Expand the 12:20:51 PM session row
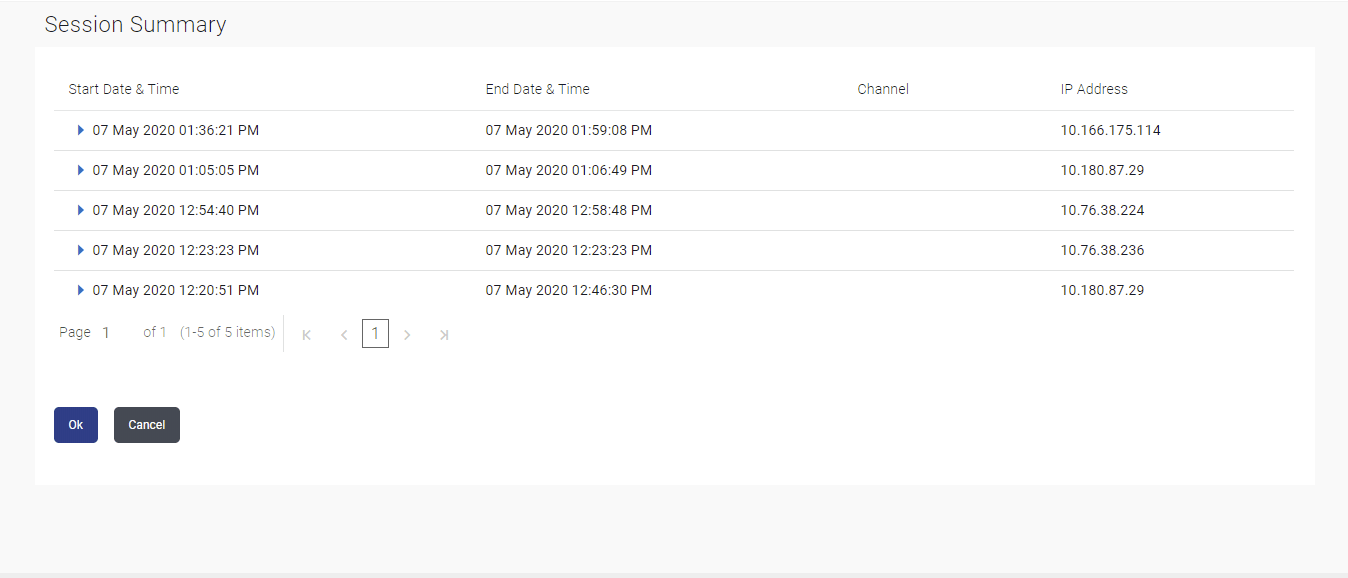Viewport: 1348px width, 578px height. 81,290
